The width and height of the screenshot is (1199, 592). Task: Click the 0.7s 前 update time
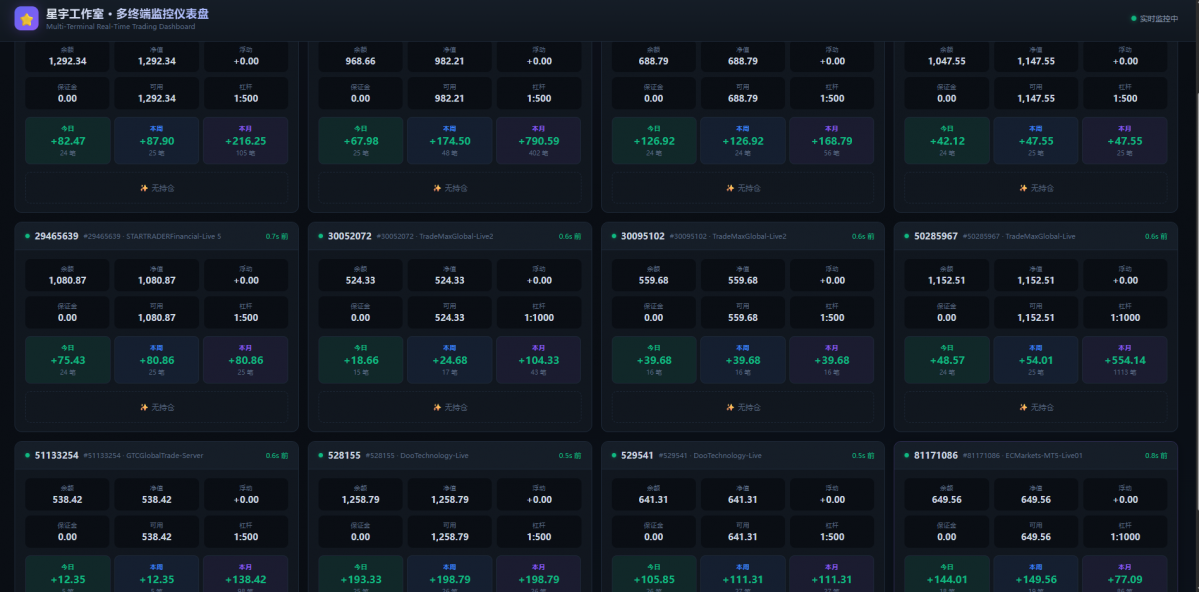coord(277,236)
